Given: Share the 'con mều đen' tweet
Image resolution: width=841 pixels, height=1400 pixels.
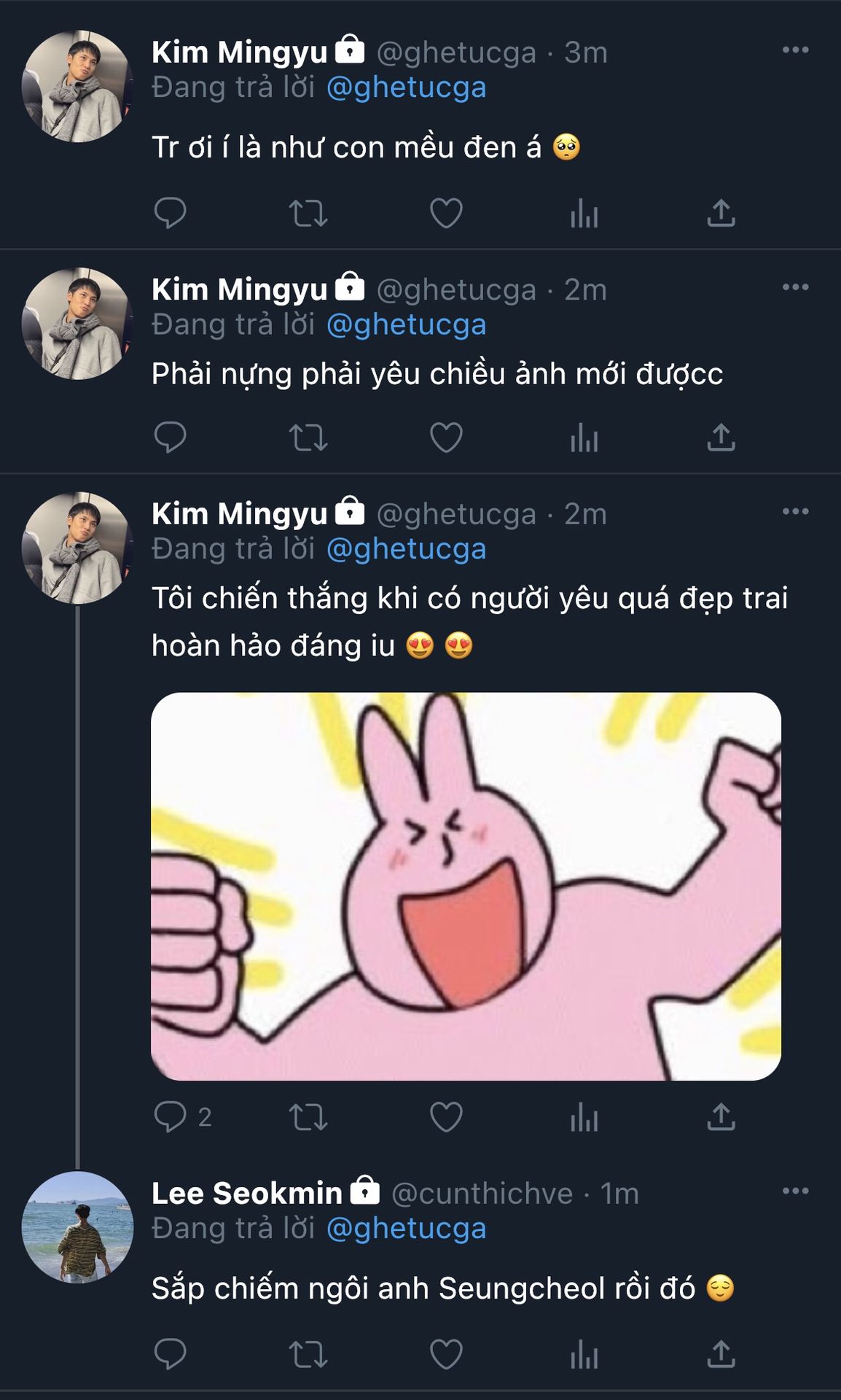Looking at the screenshot, I should [721, 213].
